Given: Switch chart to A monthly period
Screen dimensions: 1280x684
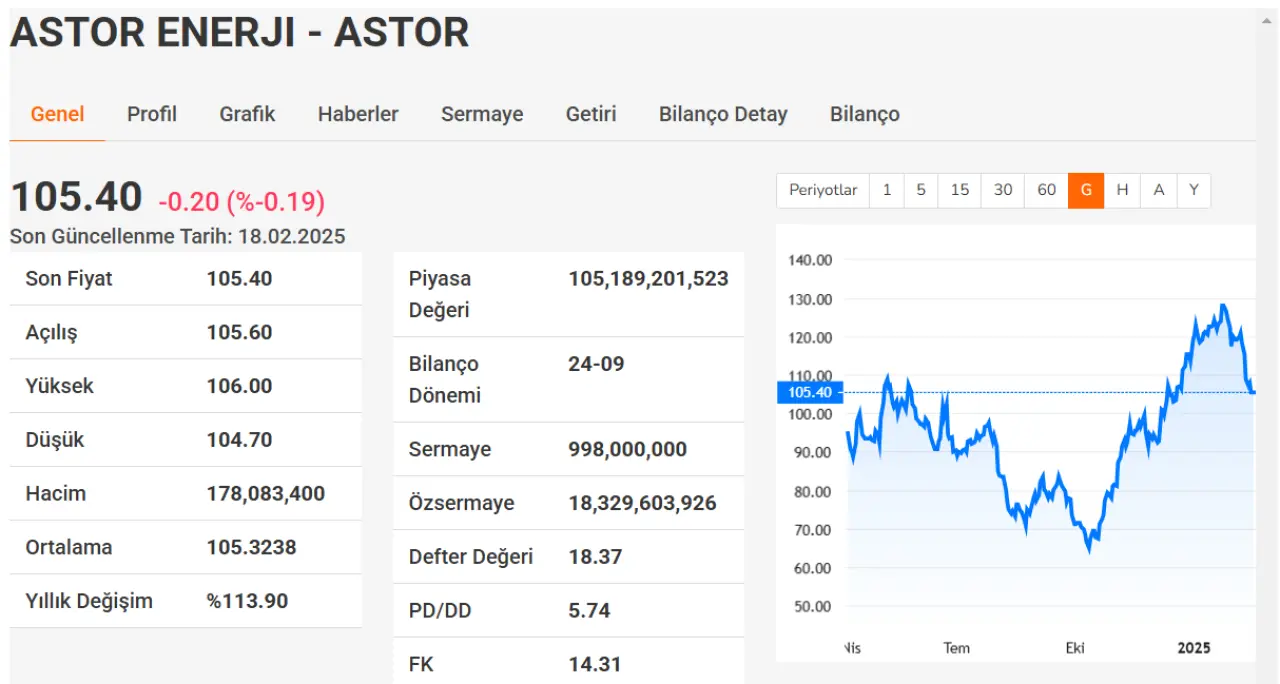Looking at the screenshot, I should point(1159,190).
